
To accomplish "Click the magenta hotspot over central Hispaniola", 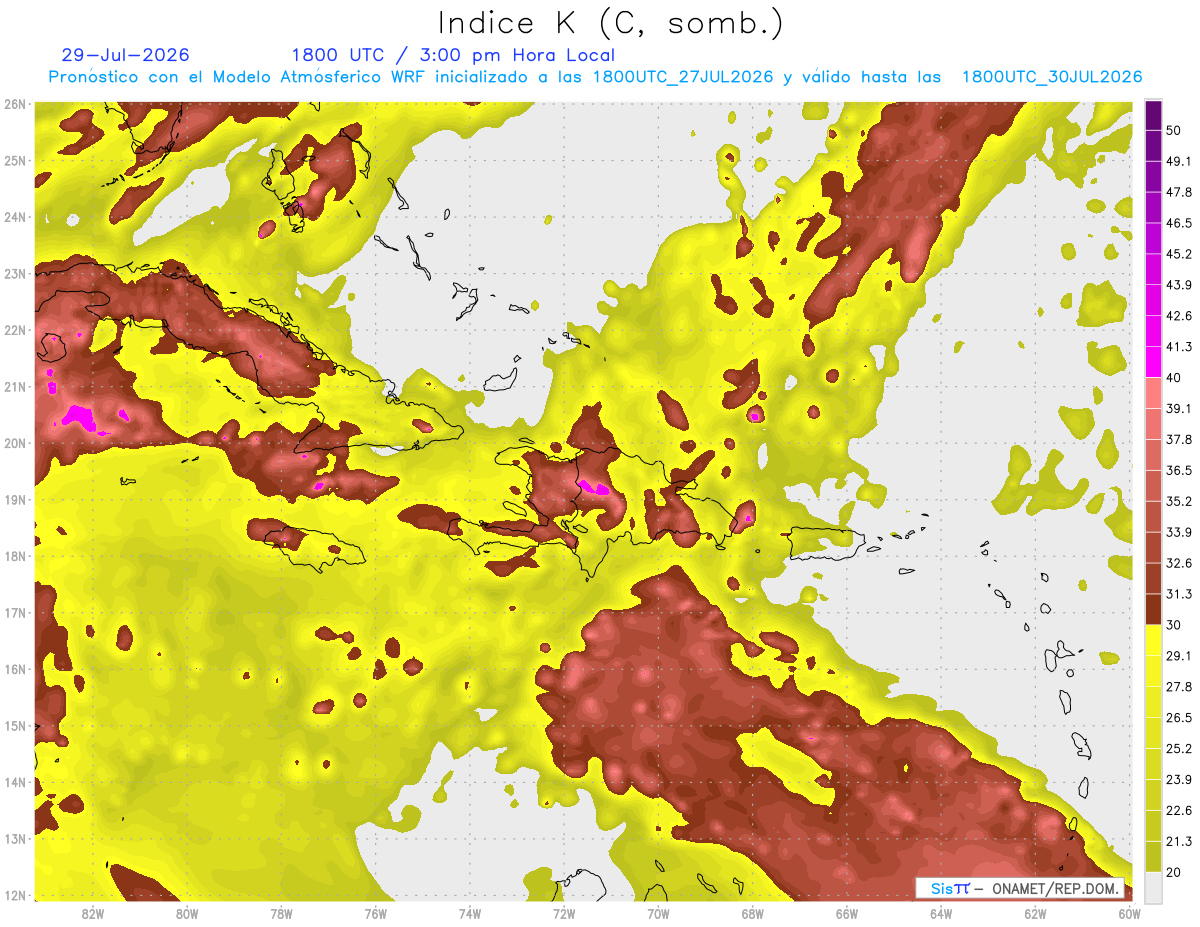I will coord(593,488).
